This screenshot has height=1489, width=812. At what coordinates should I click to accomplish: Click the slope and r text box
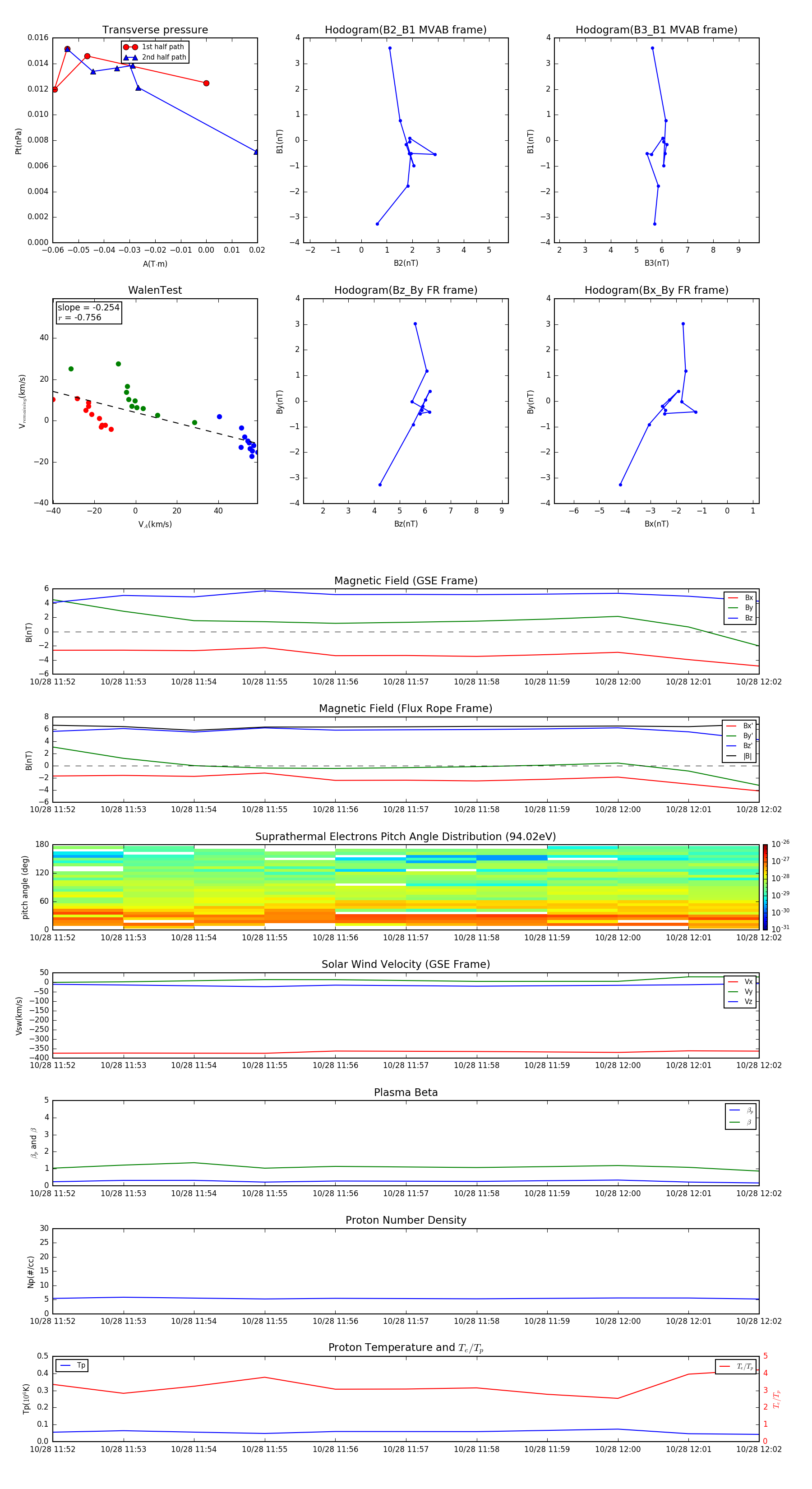click(x=88, y=313)
